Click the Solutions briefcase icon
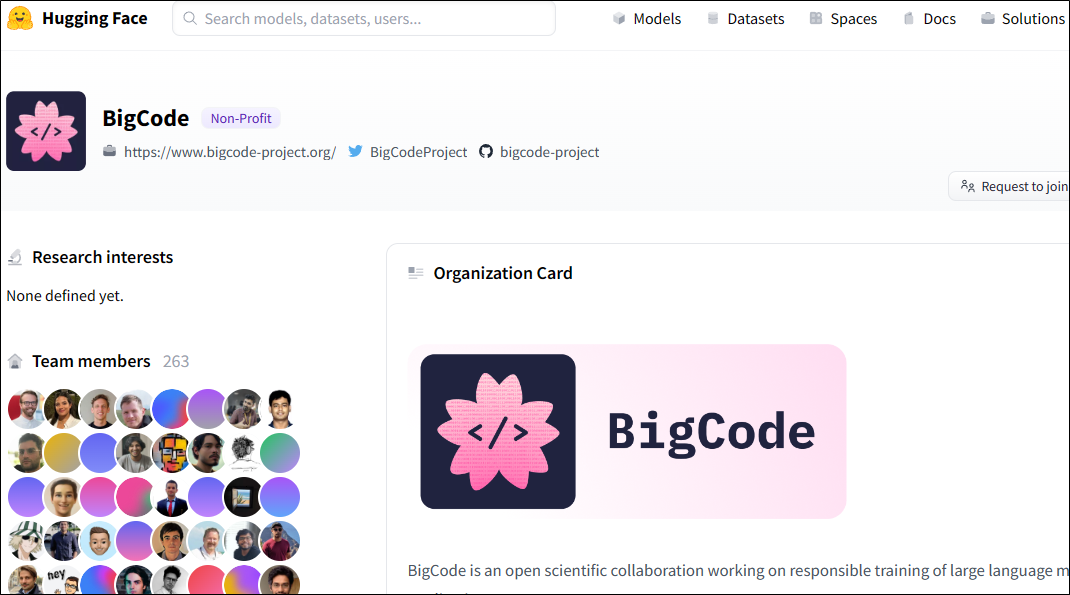1070x595 pixels. [987, 18]
